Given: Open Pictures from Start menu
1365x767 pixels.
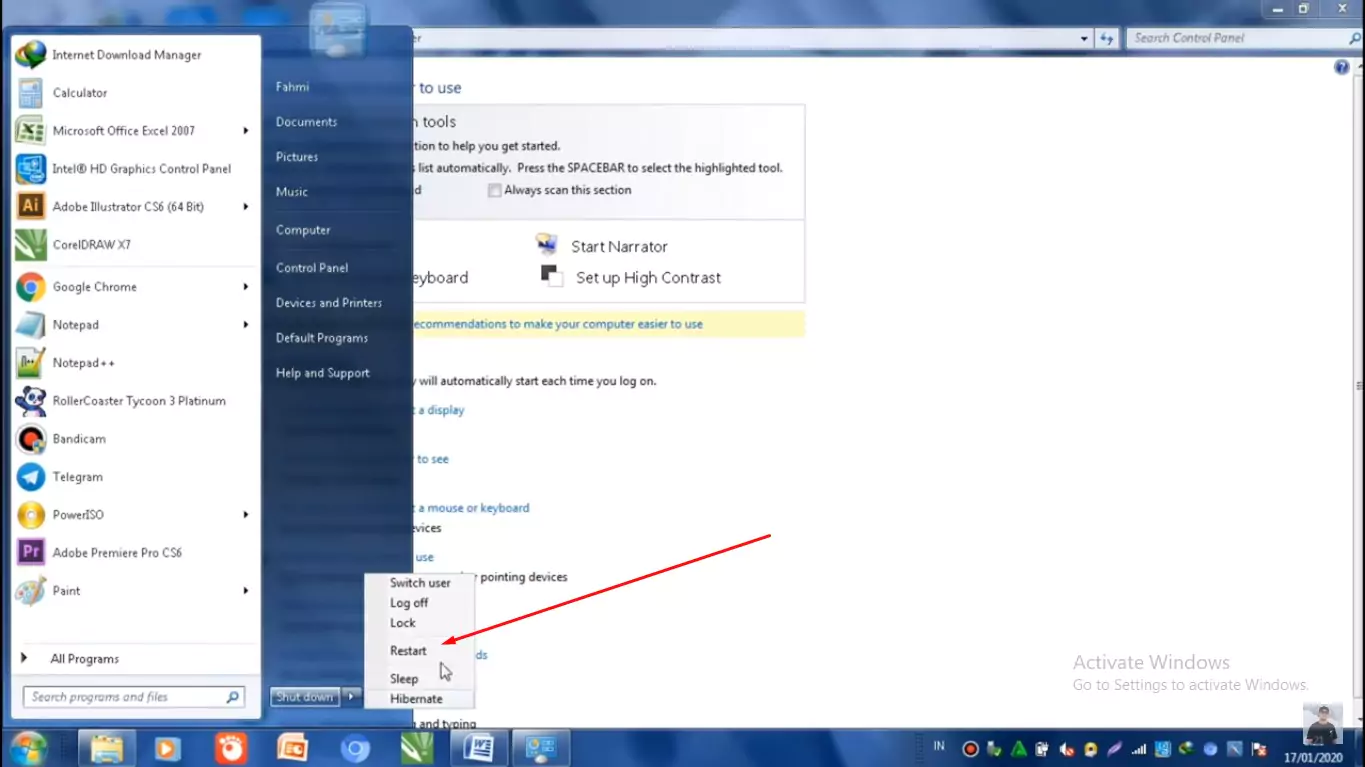Looking at the screenshot, I should (297, 157).
